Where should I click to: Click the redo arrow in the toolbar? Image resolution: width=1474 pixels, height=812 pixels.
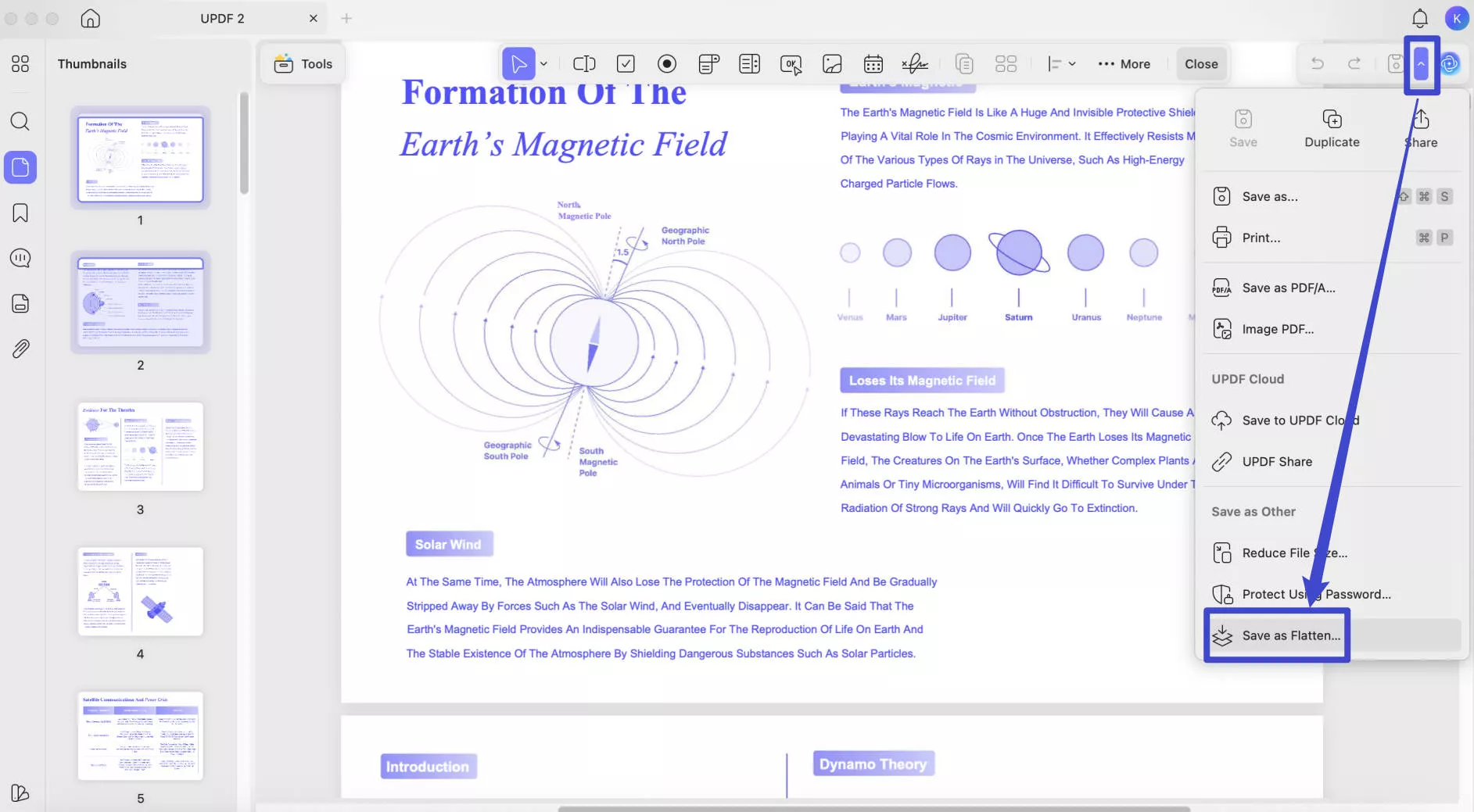click(1354, 64)
